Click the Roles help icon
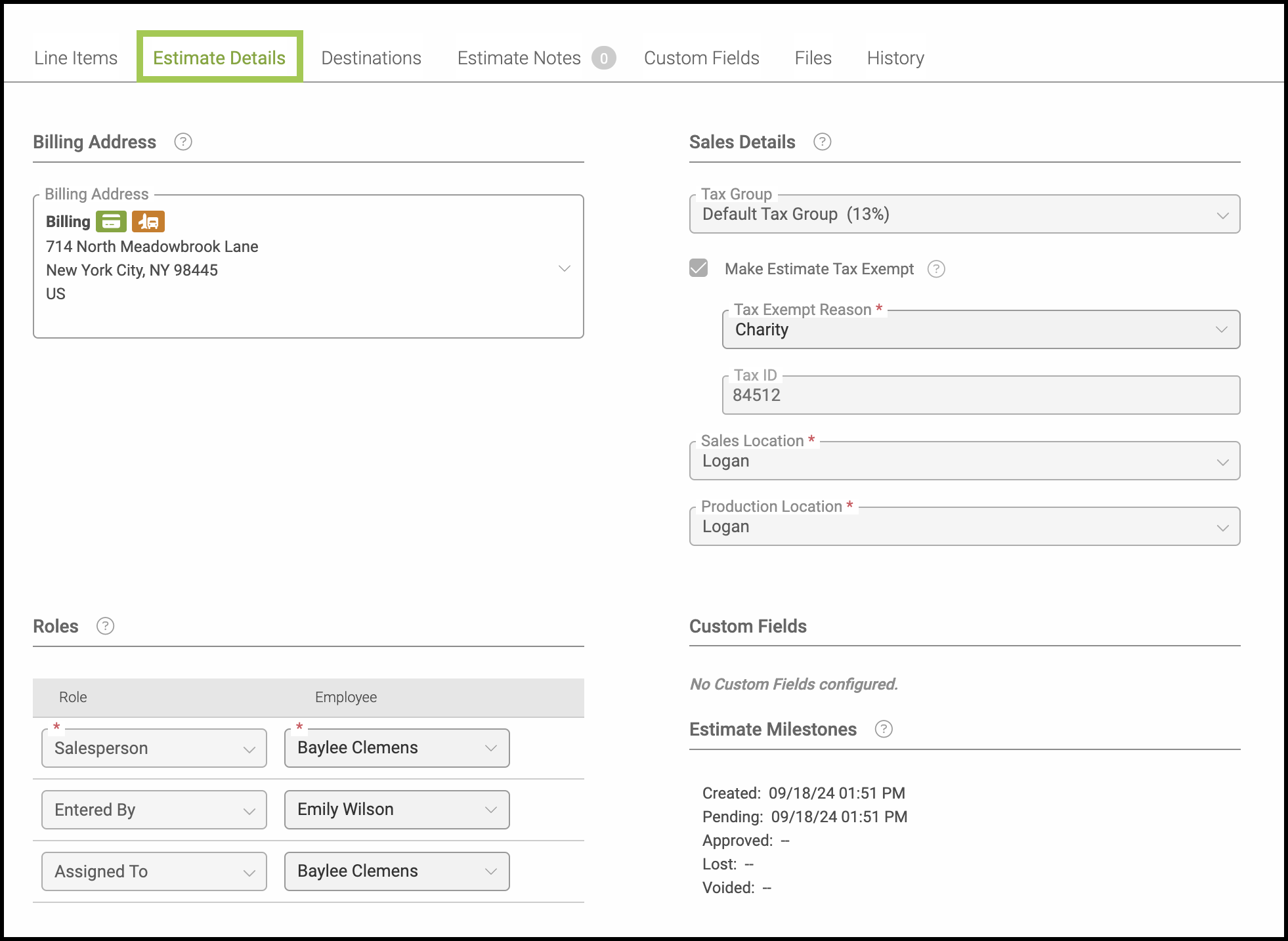 [x=105, y=626]
